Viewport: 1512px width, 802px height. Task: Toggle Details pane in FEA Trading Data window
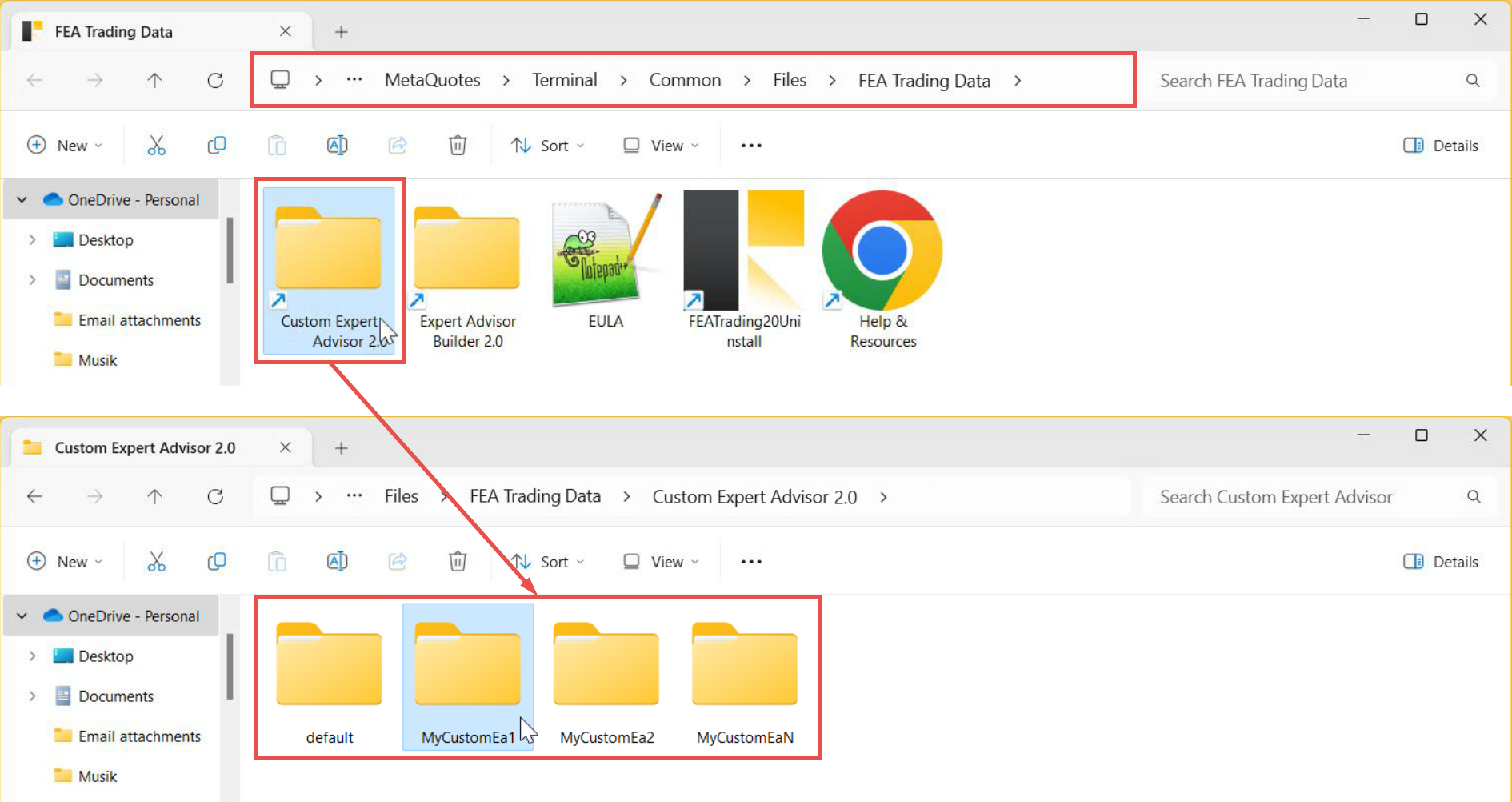click(1441, 146)
